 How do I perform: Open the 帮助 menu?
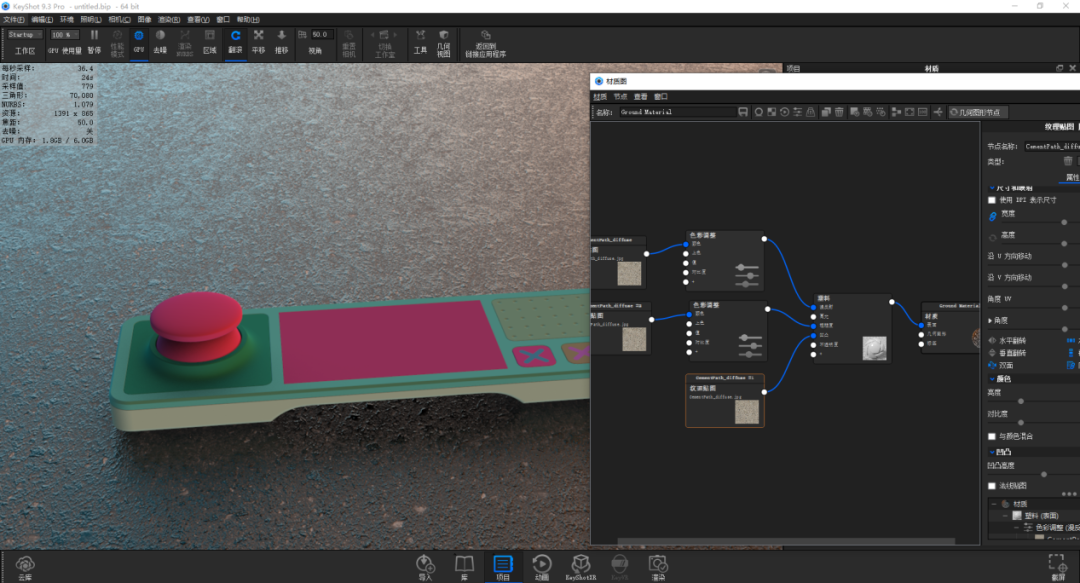(x=248, y=19)
